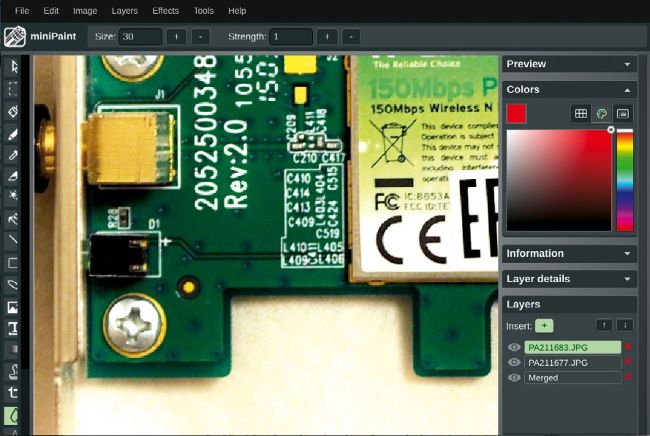Switch colors panel to swatches grid
The width and height of the screenshot is (650, 436).
[580, 114]
